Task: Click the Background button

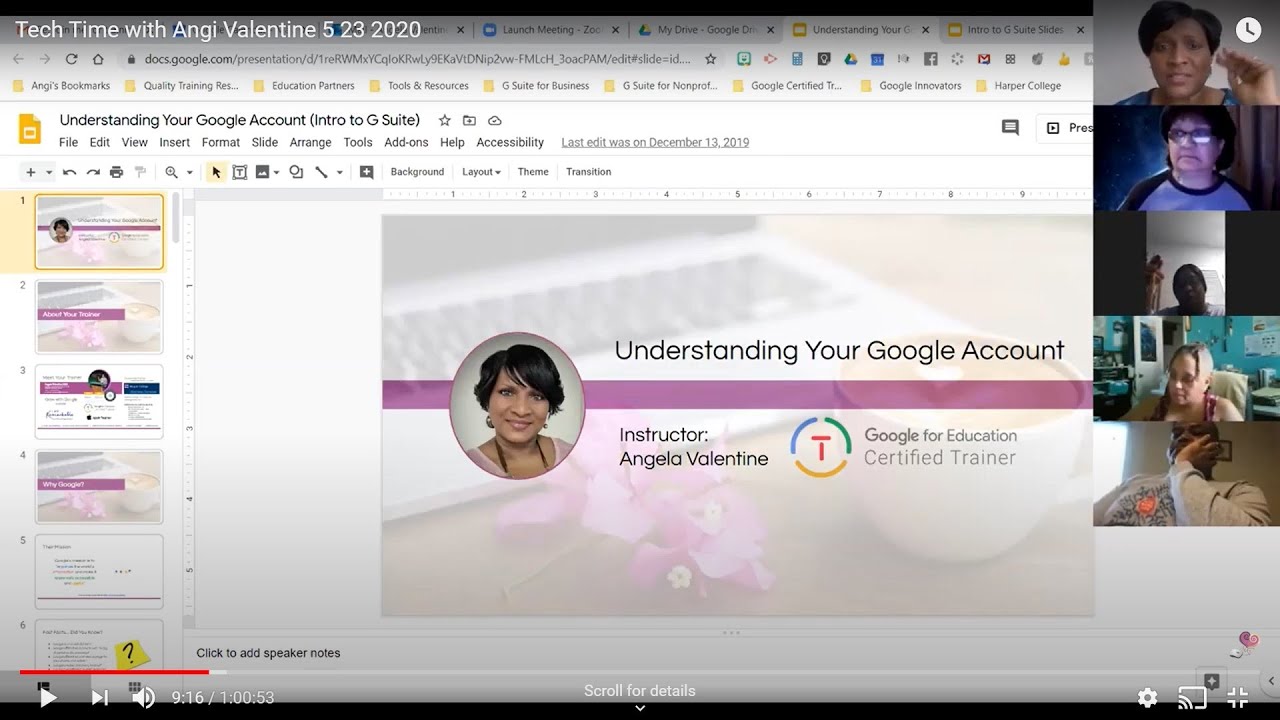Action: [x=417, y=172]
